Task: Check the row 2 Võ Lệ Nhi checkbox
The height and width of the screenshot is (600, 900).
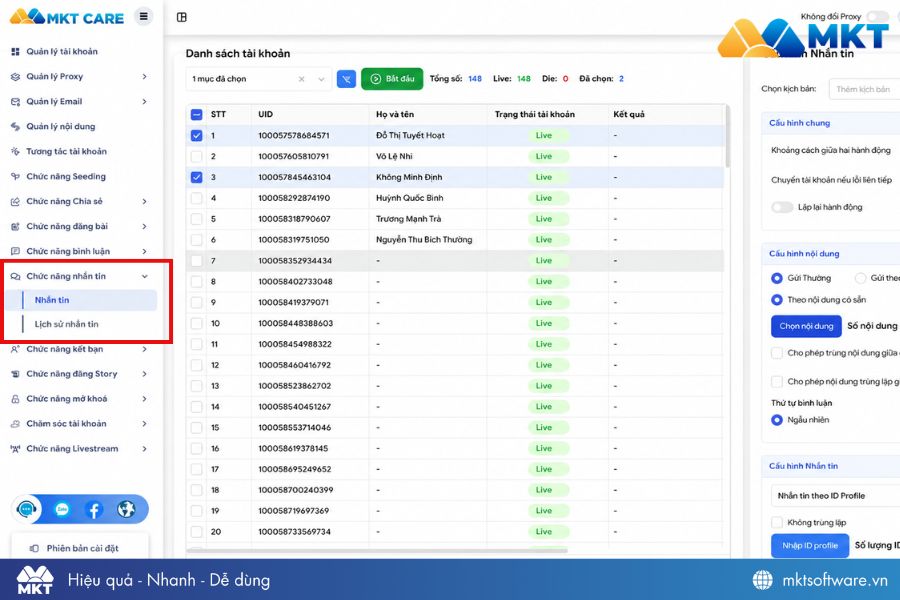Action: 196,156
